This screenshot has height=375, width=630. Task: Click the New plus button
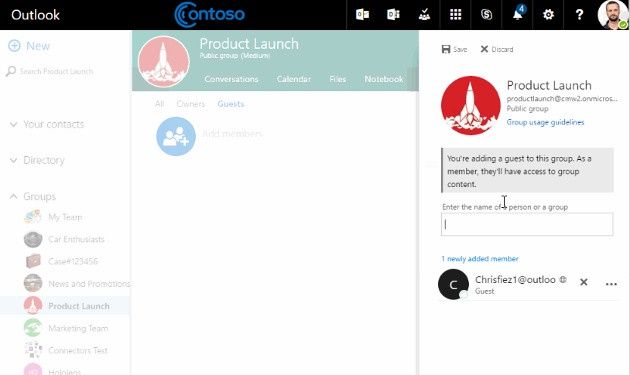point(29,46)
